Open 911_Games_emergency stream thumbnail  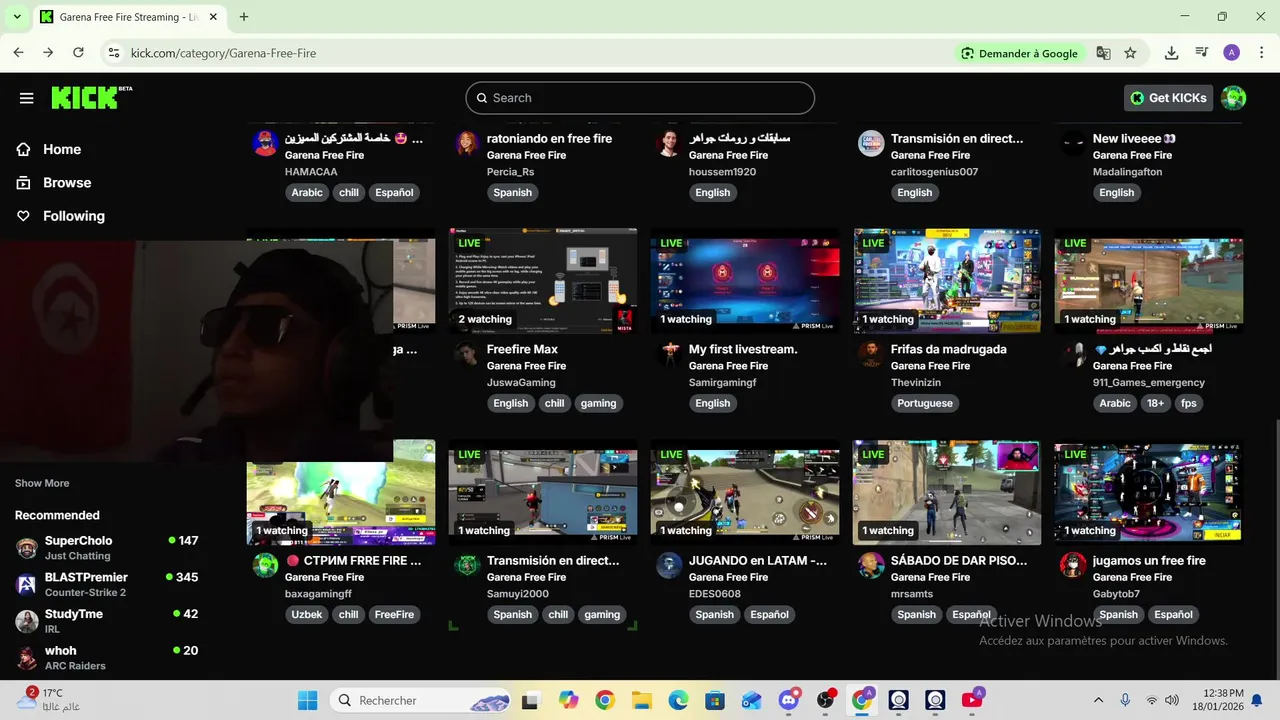[1149, 281]
